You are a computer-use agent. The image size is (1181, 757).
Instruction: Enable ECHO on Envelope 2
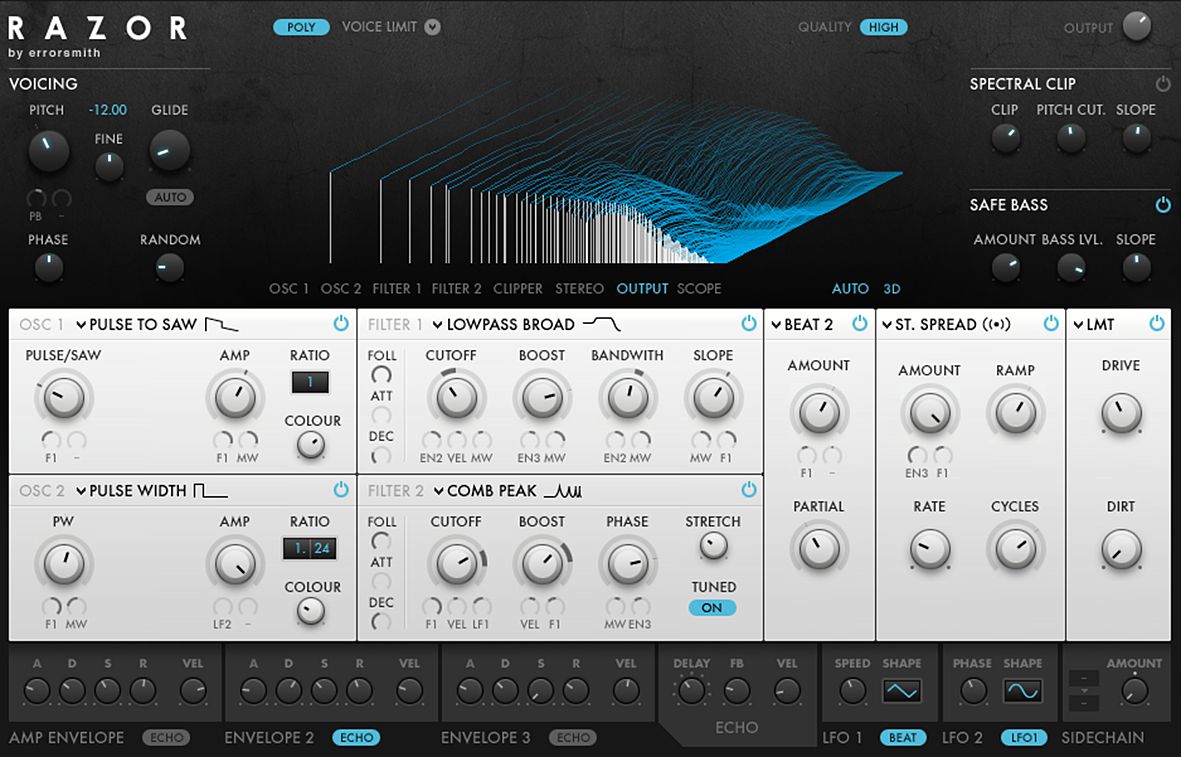tap(356, 737)
